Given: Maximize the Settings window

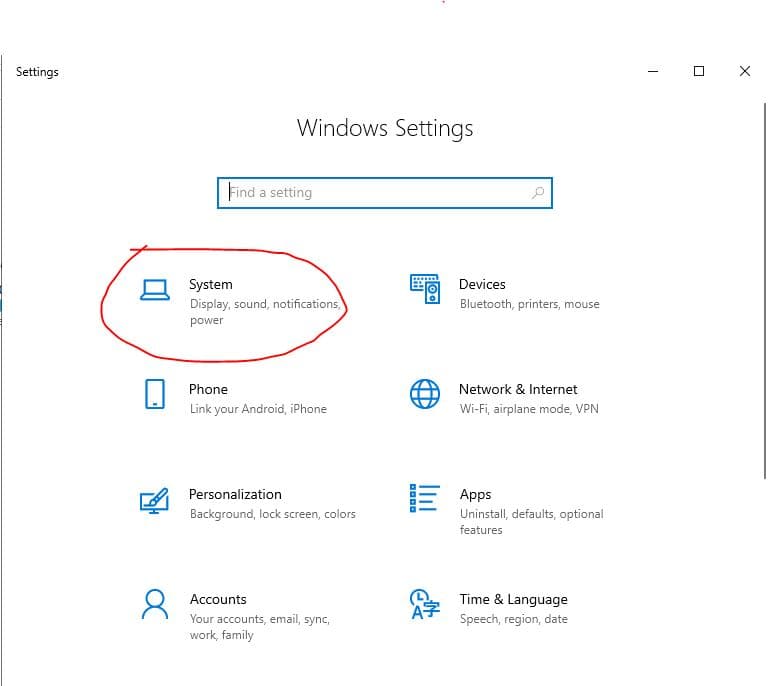Looking at the screenshot, I should click(x=699, y=71).
